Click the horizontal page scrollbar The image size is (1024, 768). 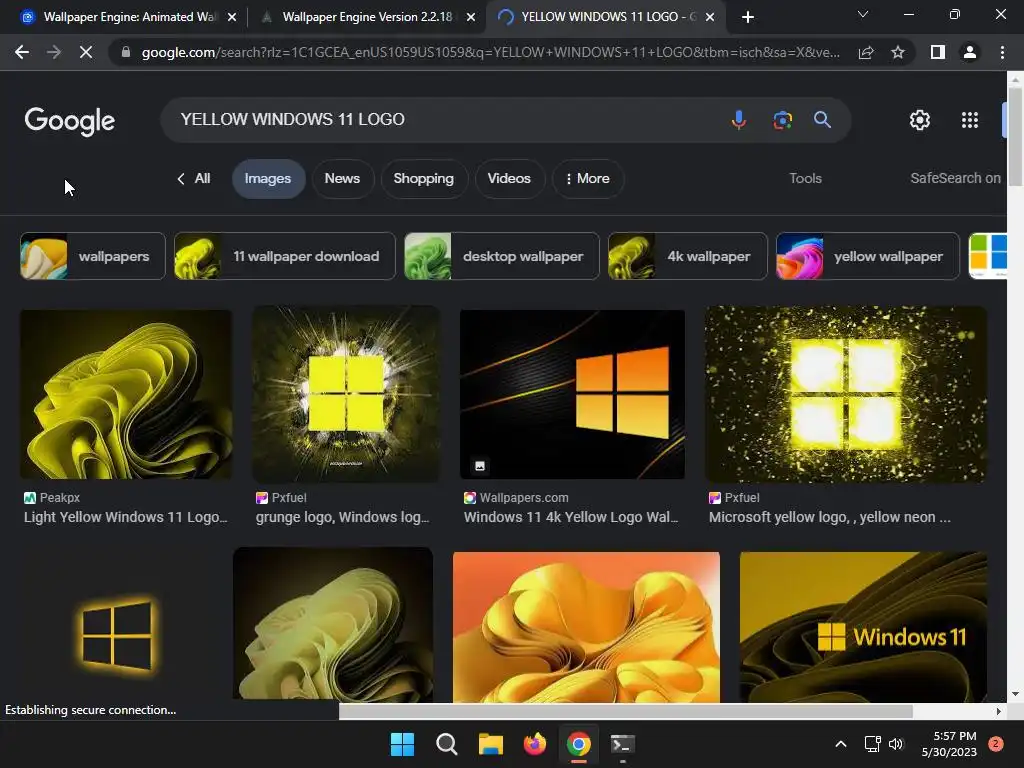[x=626, y=711]
